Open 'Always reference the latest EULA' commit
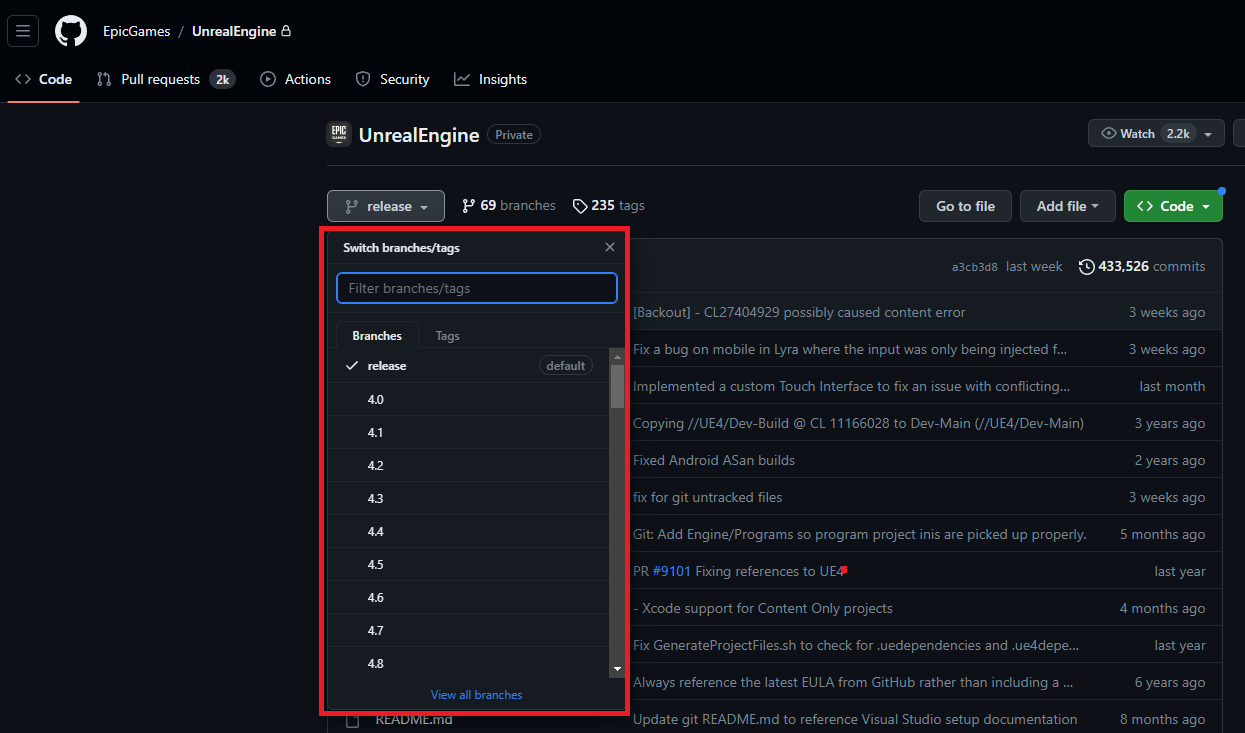 (853, 682)
